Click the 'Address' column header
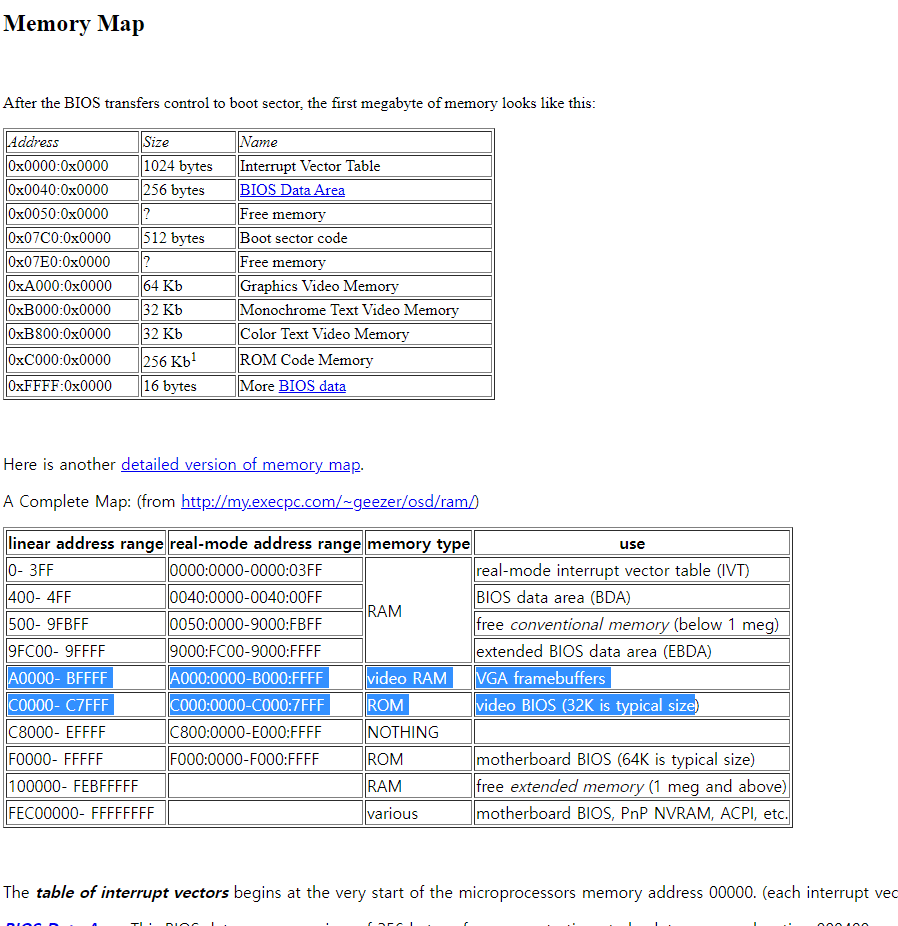The height and width of the screenshot is (926, 898). 73,142
